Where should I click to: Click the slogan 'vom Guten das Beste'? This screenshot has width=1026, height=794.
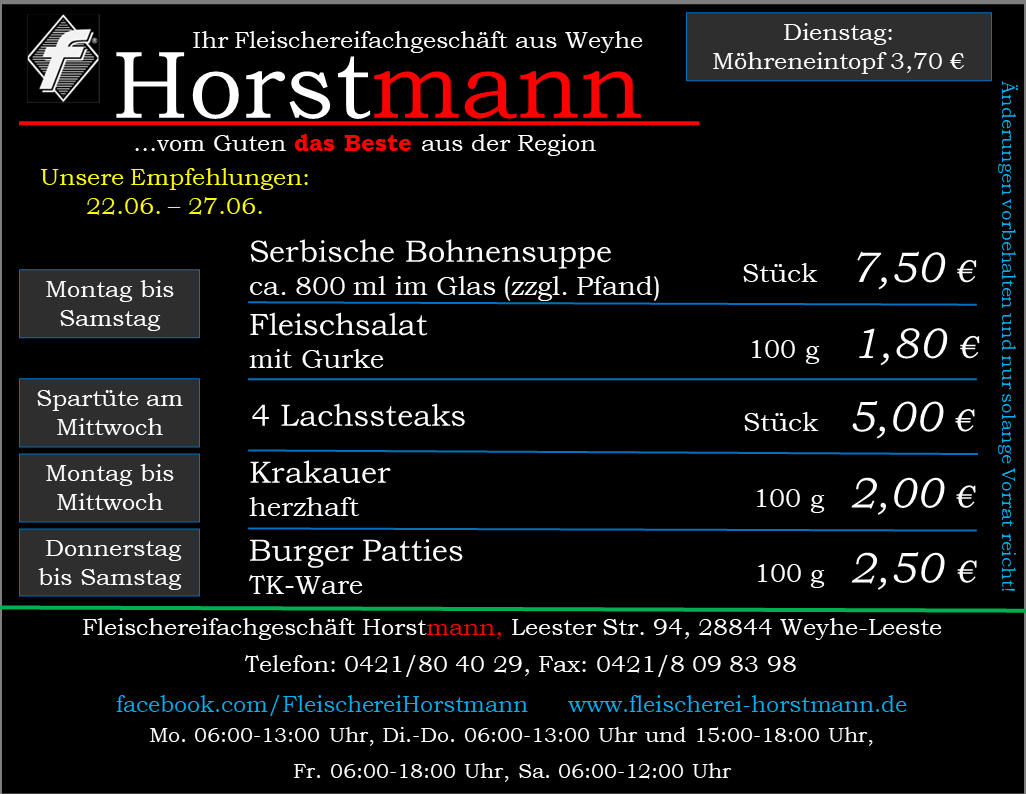click(x=273, y=143)
